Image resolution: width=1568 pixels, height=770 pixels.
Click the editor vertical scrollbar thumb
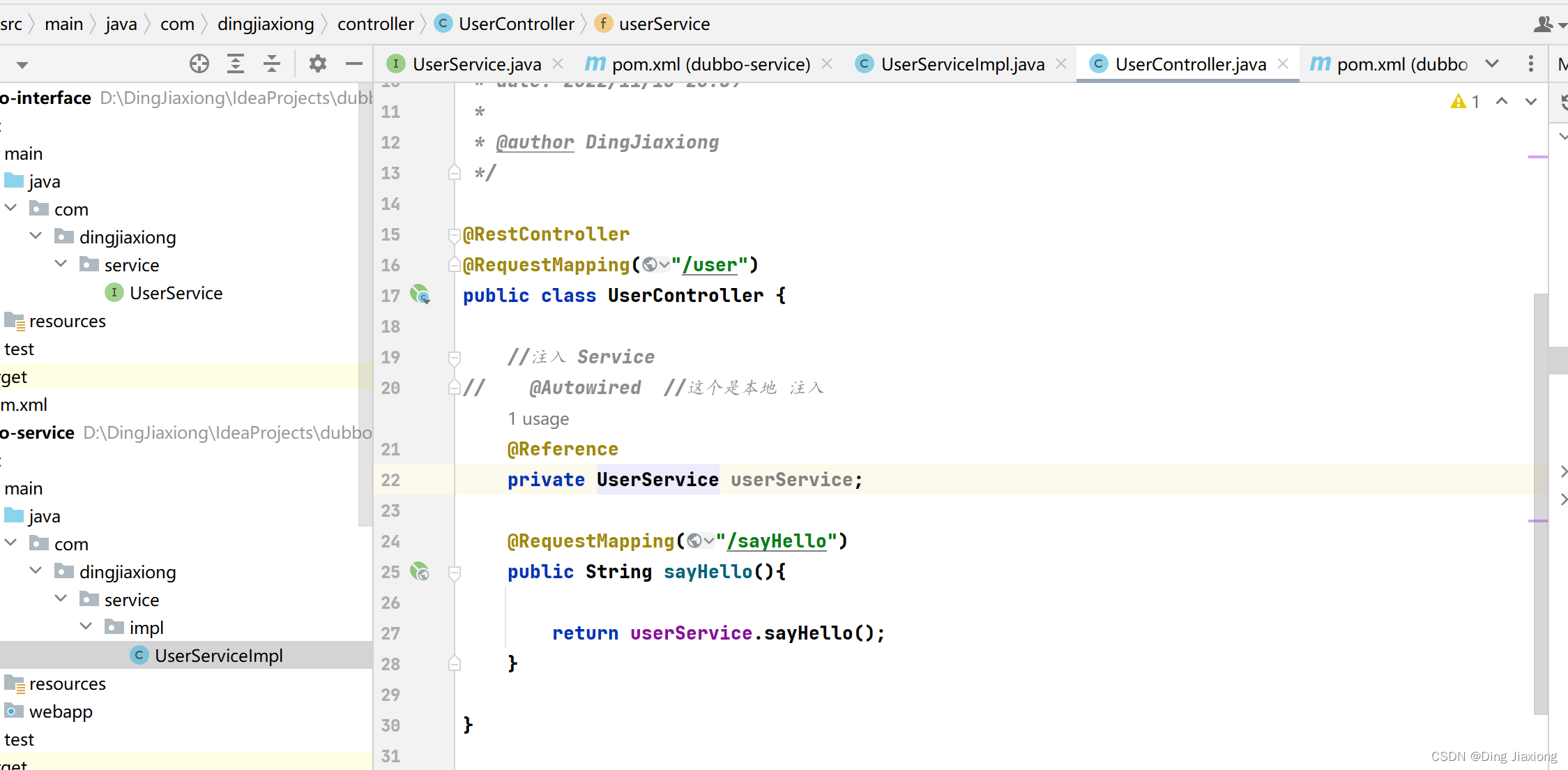click(1541, 504)
